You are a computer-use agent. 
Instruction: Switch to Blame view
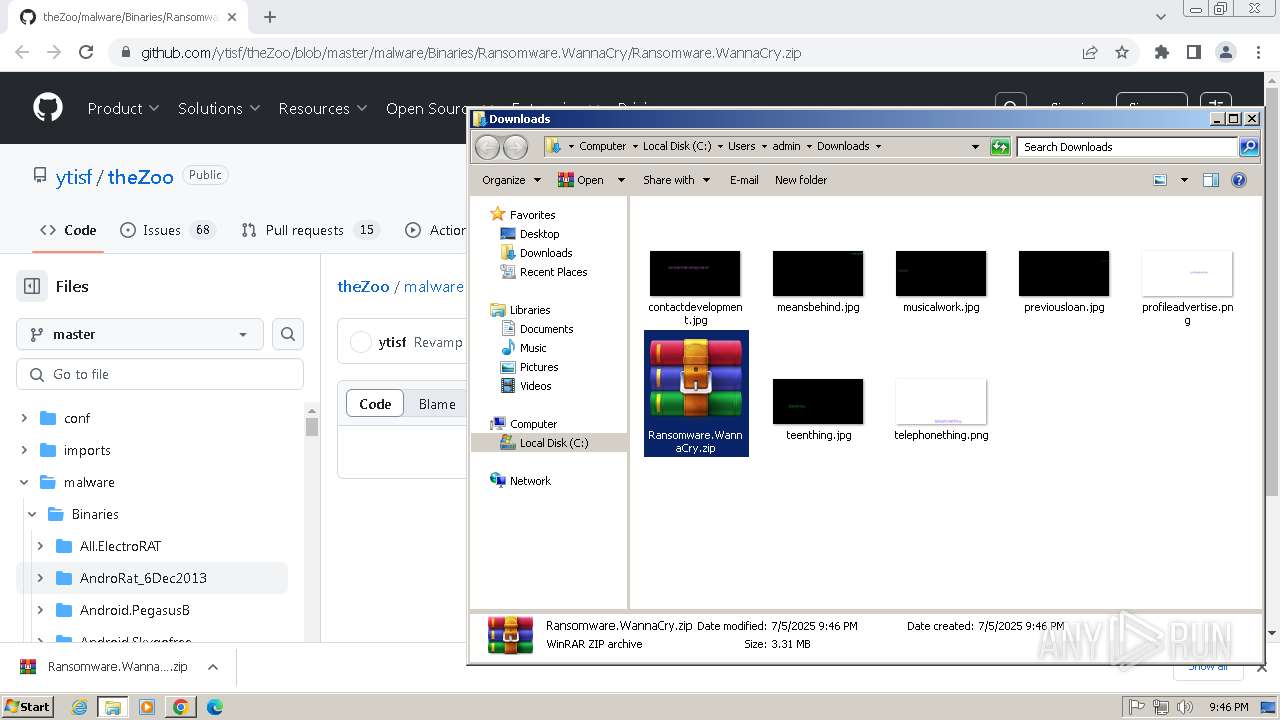pos(437,404)
